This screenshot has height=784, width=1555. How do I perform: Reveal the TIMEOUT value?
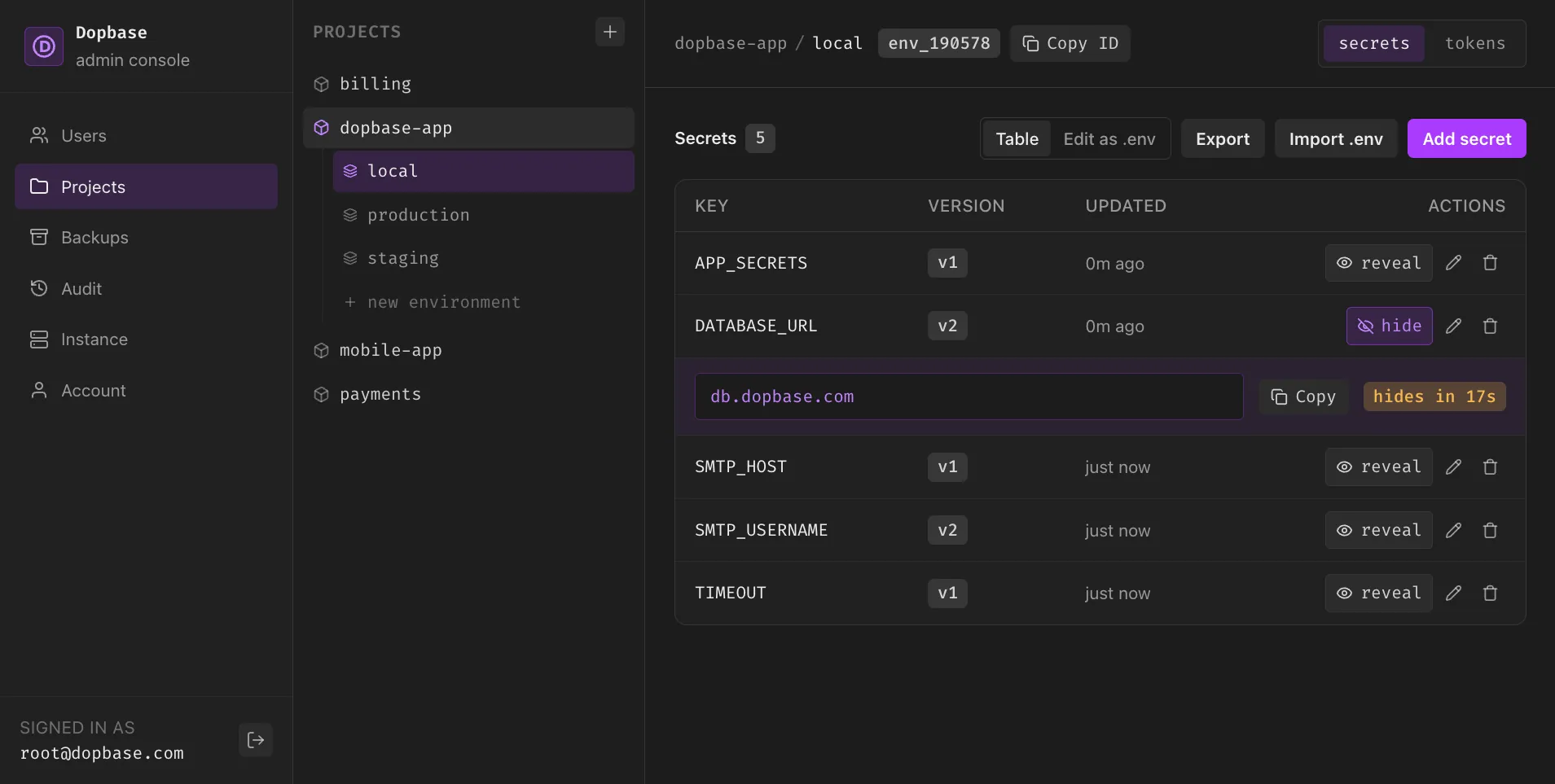tap(1378, 593)
